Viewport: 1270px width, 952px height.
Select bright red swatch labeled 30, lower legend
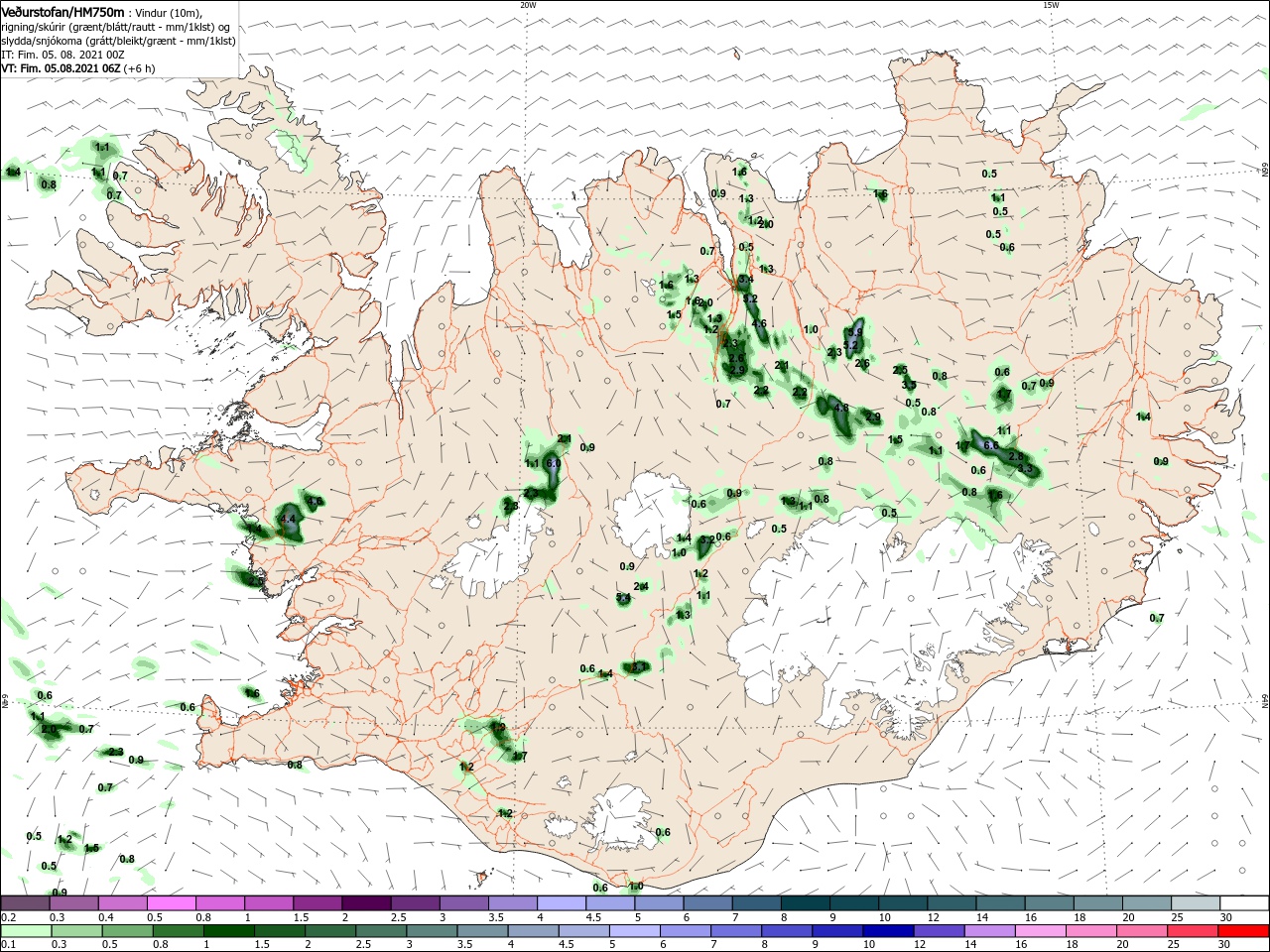click(1244, 931)
